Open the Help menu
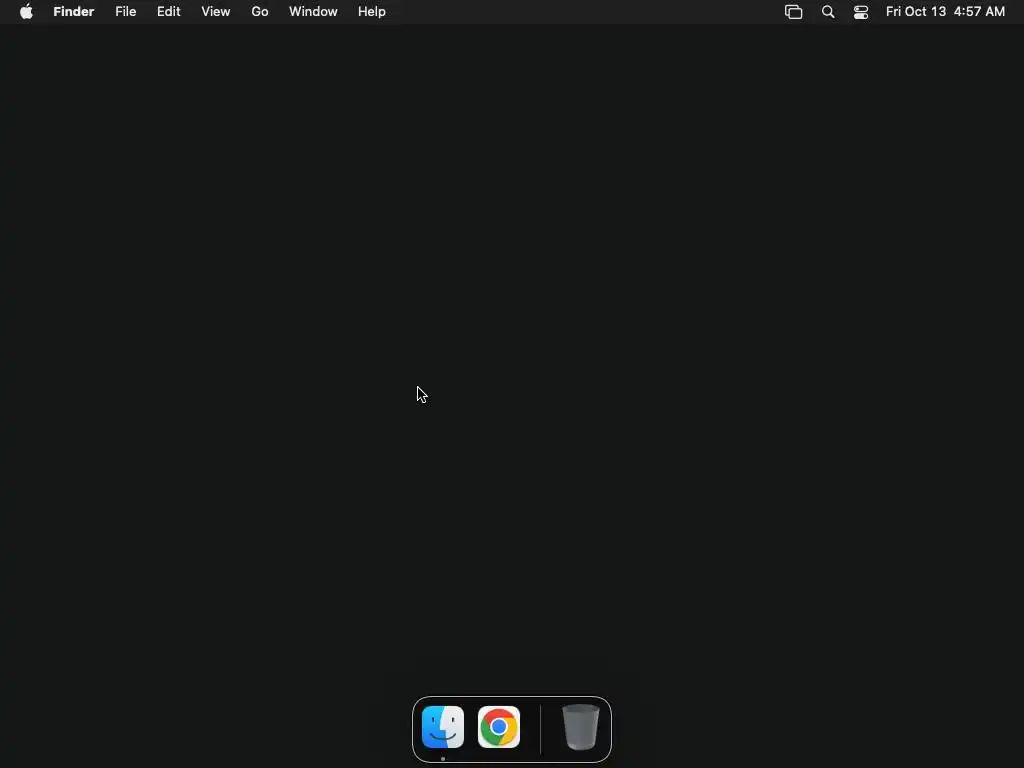Screen dimensions: 1024x768 [372, 12]
